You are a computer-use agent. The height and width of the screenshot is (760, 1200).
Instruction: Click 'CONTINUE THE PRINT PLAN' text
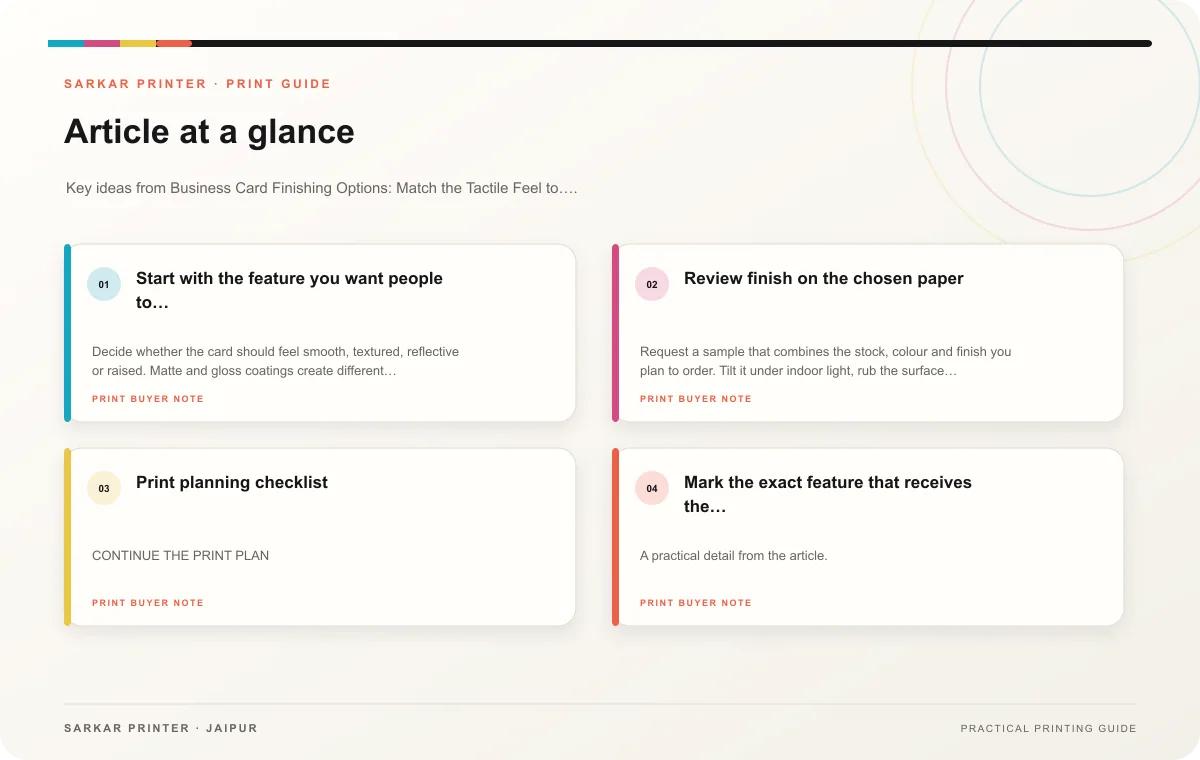coord(180,555)
